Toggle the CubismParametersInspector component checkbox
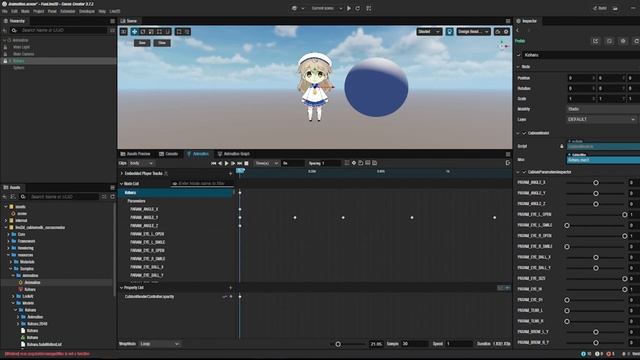 (524, 172)
